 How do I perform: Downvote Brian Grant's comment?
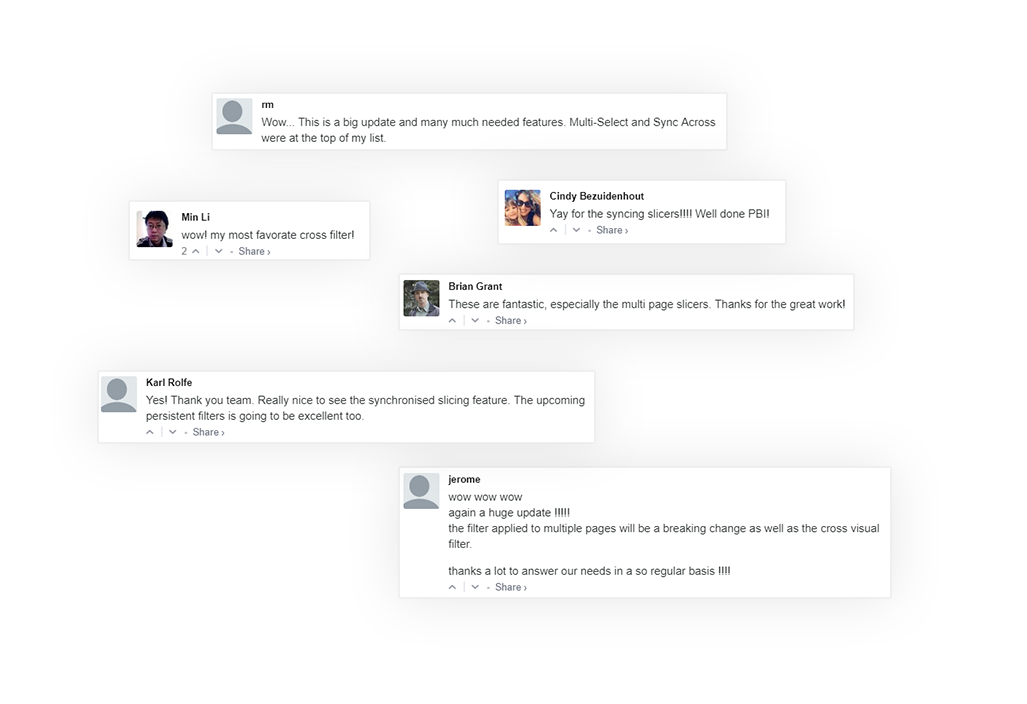(x=475, y=321)
